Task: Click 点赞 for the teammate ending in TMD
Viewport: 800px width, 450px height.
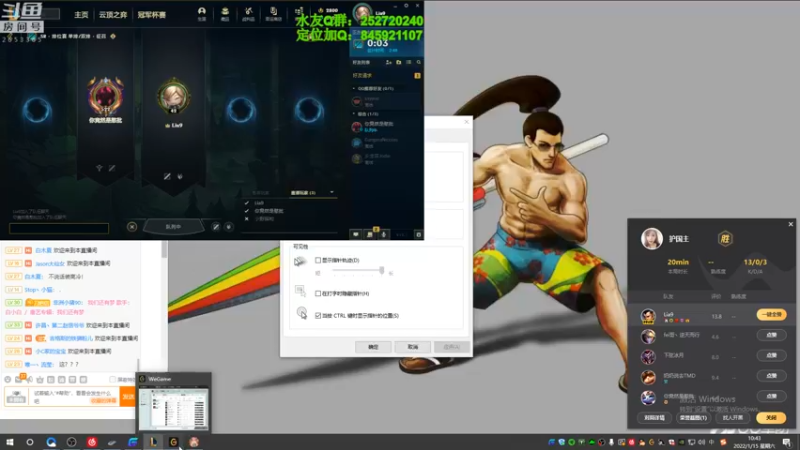Action: 771,376
